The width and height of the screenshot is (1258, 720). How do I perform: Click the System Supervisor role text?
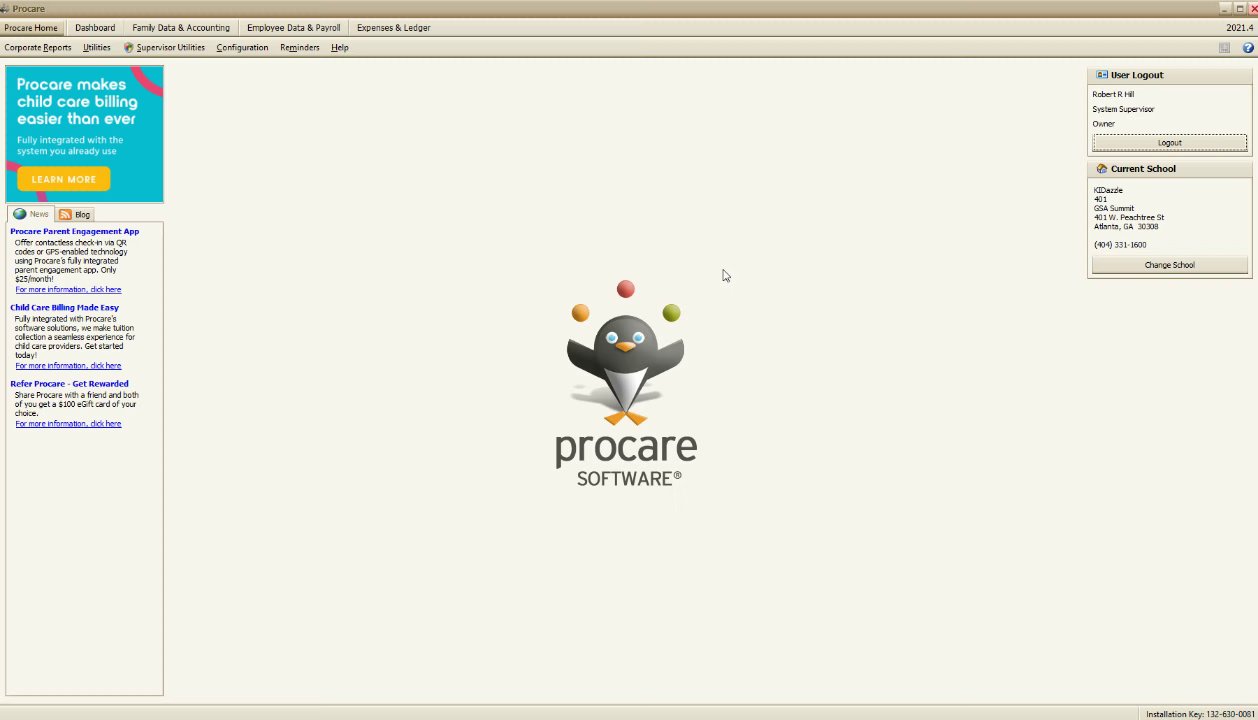(x=1123, y=109)
